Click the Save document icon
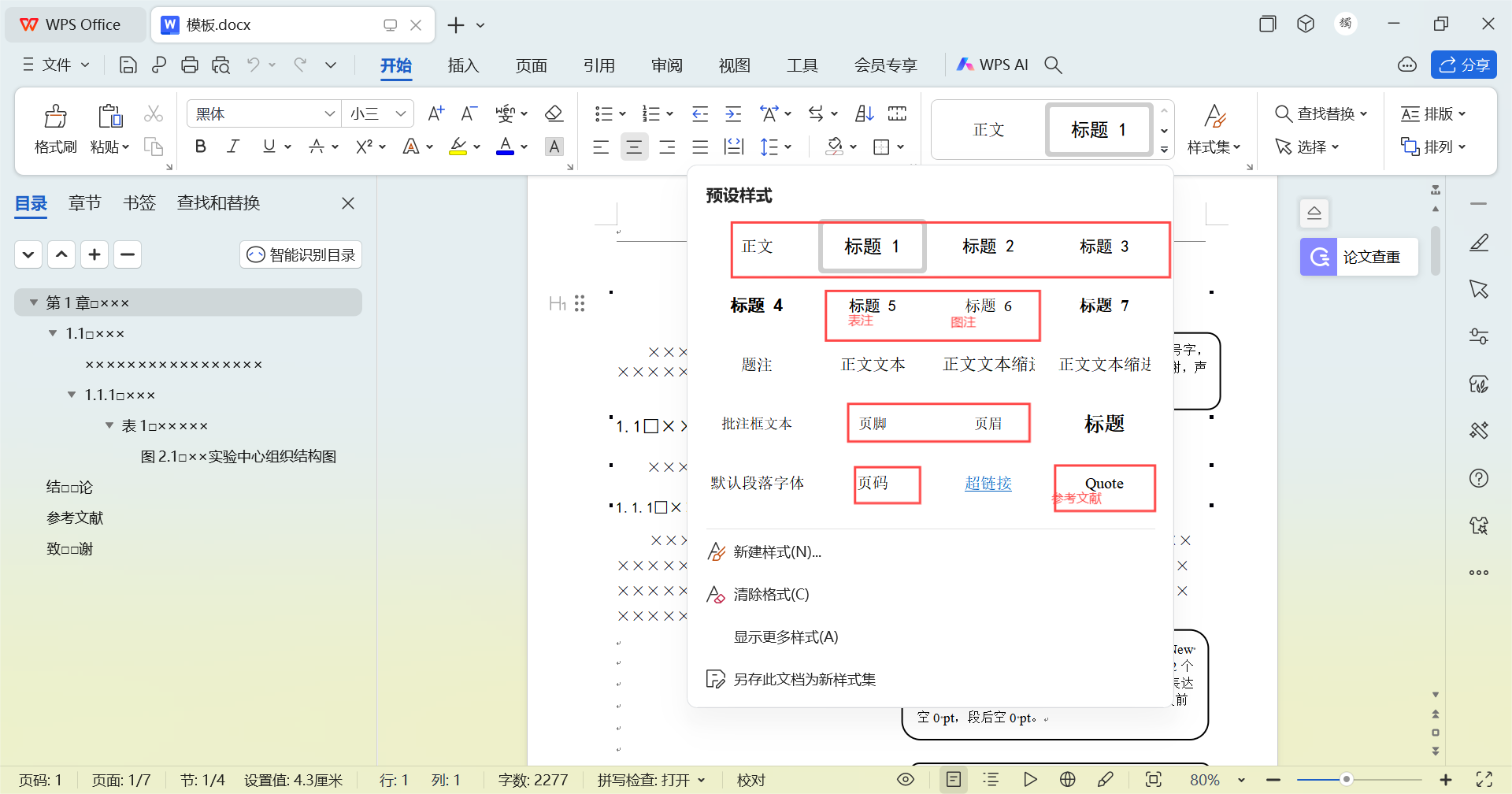 coord(128,65)
